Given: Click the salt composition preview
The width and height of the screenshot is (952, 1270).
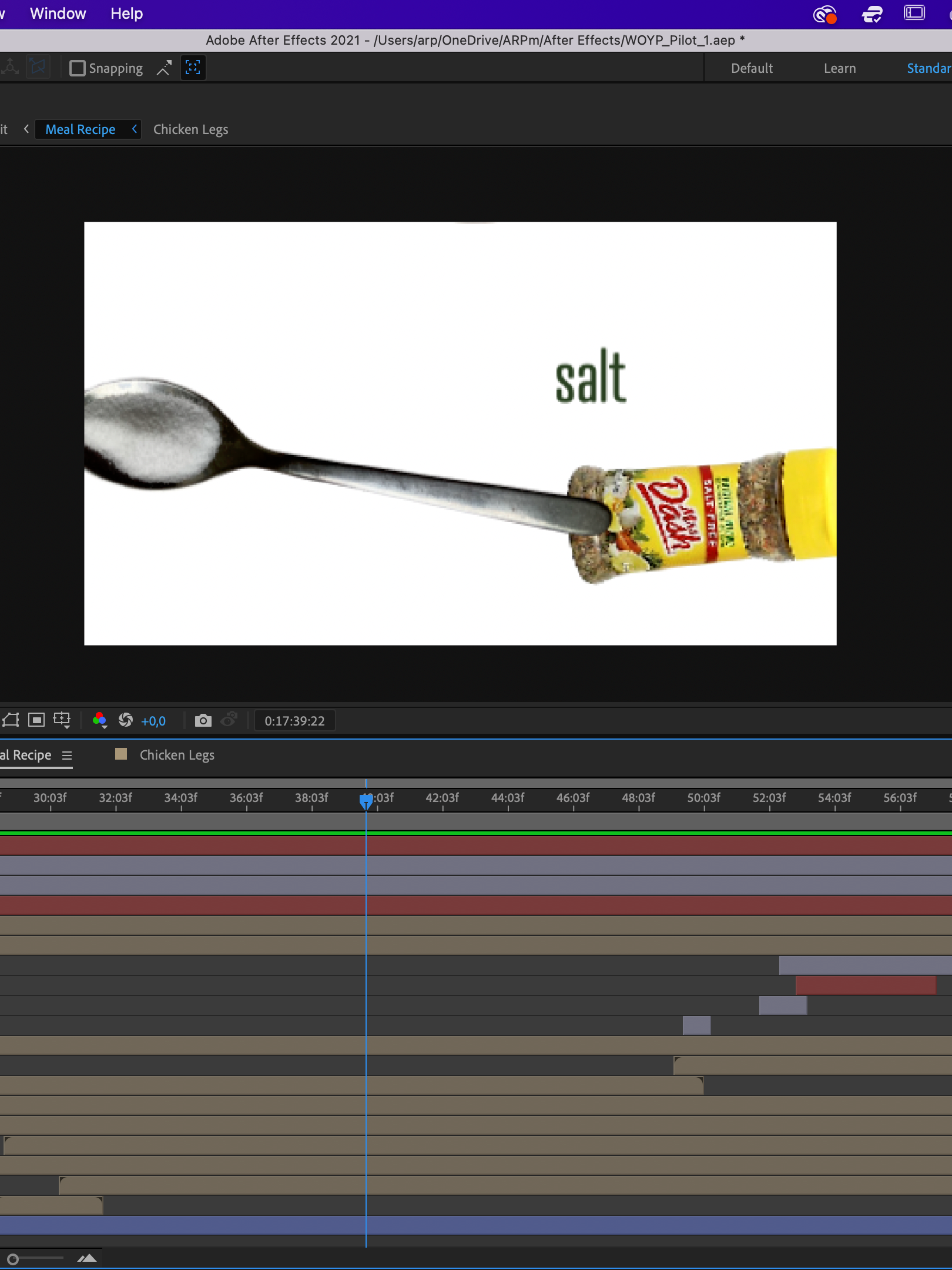Looking at the screenshot, I should [460, 433].
